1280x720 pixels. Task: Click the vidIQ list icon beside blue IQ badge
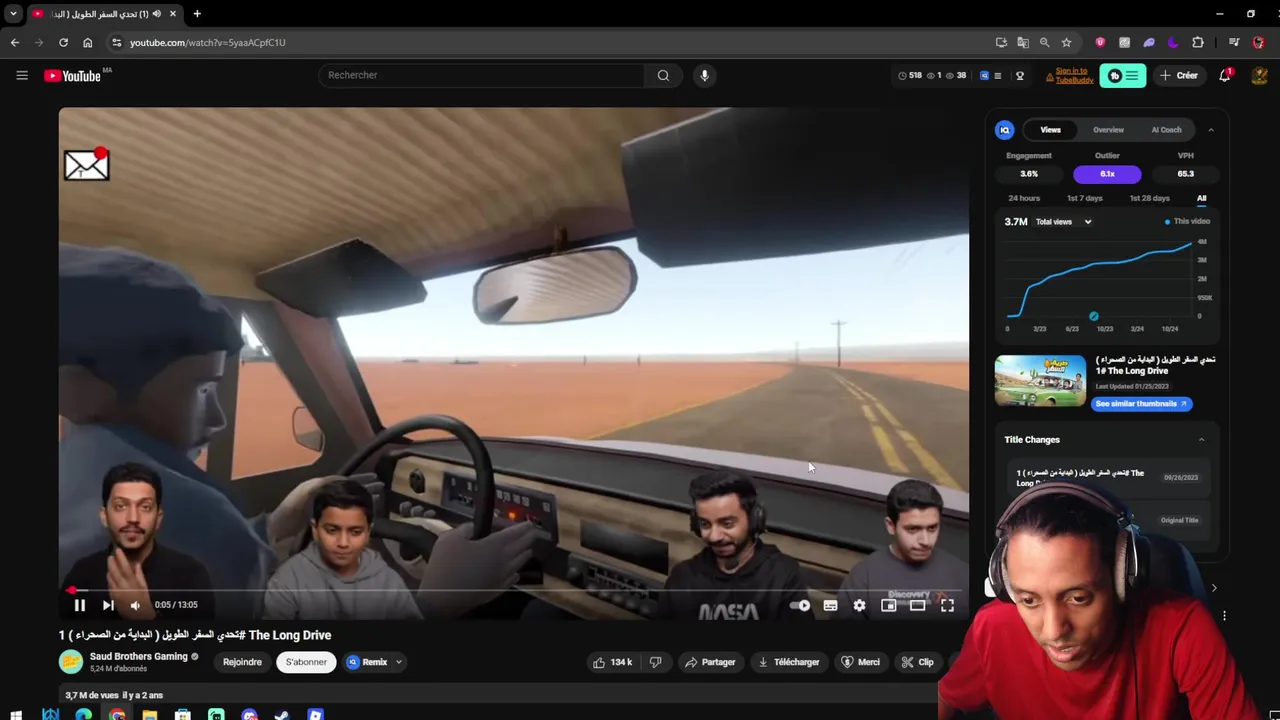pyautogui.click(x=997, y=75)
